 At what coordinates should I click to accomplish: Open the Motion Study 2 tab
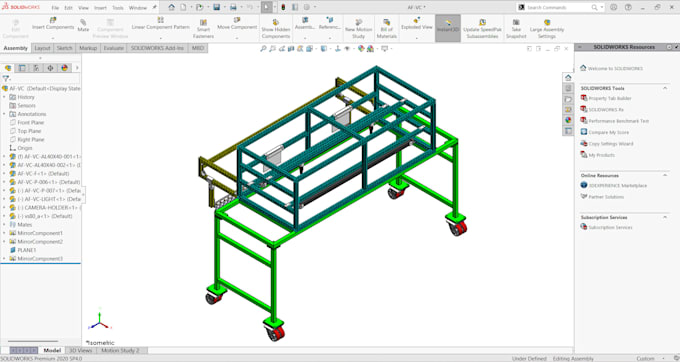point(120,350)
